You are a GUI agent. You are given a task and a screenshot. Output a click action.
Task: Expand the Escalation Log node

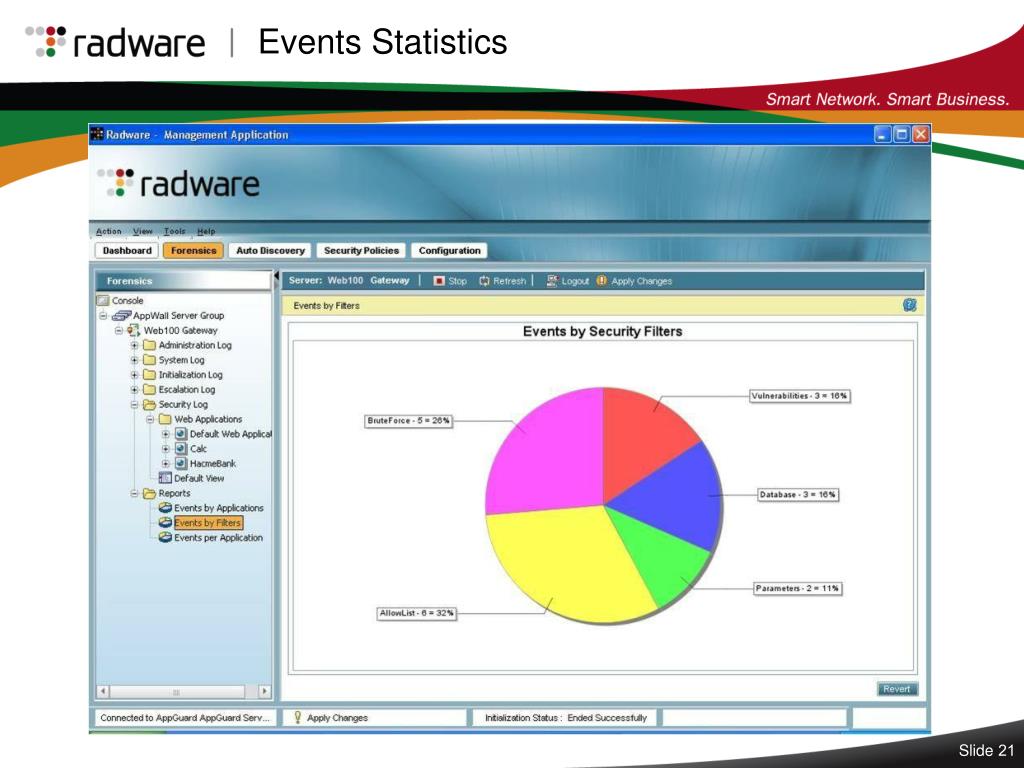click(135, 389)
